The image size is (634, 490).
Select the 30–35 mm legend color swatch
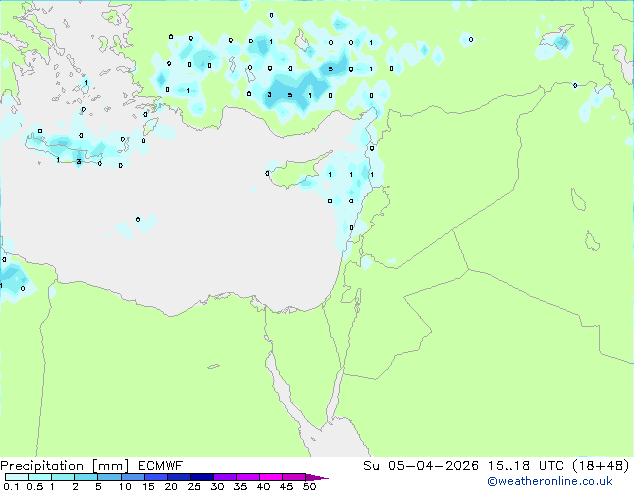[x=225, y=477]
